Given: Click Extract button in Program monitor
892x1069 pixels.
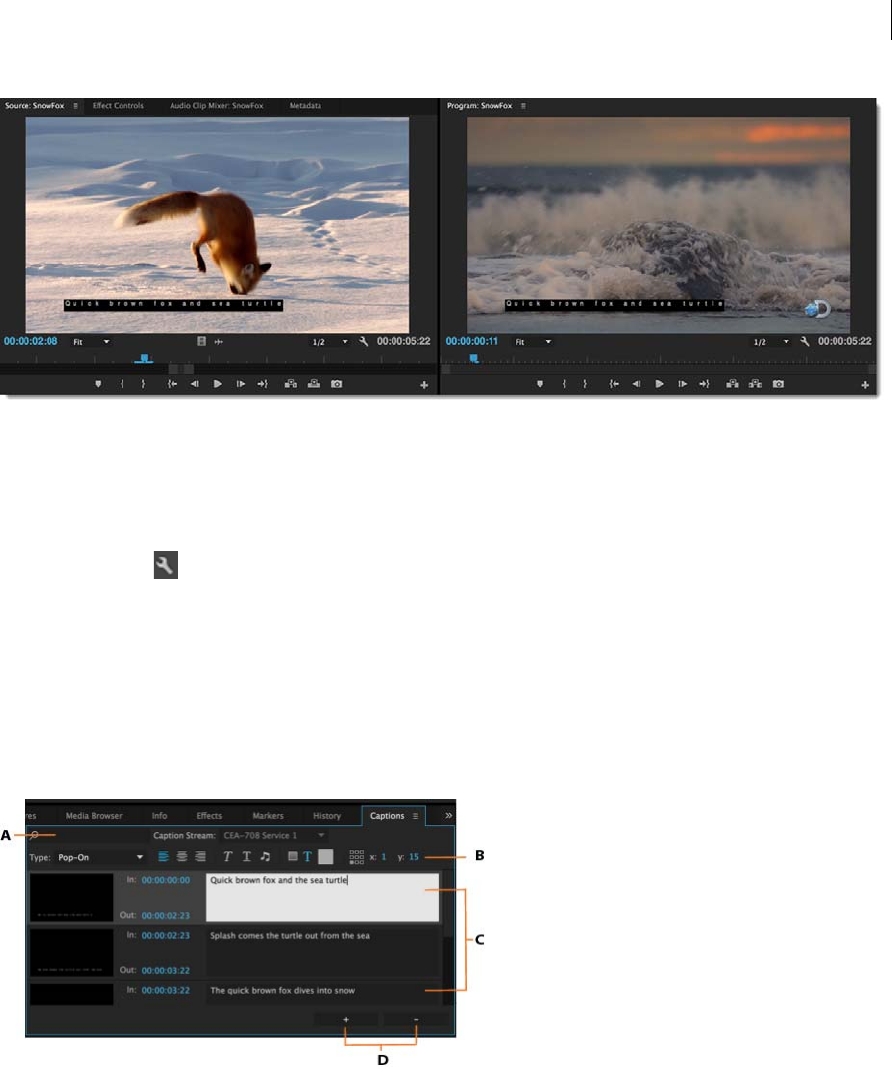Looking at the screenshot, I should 755,384.
